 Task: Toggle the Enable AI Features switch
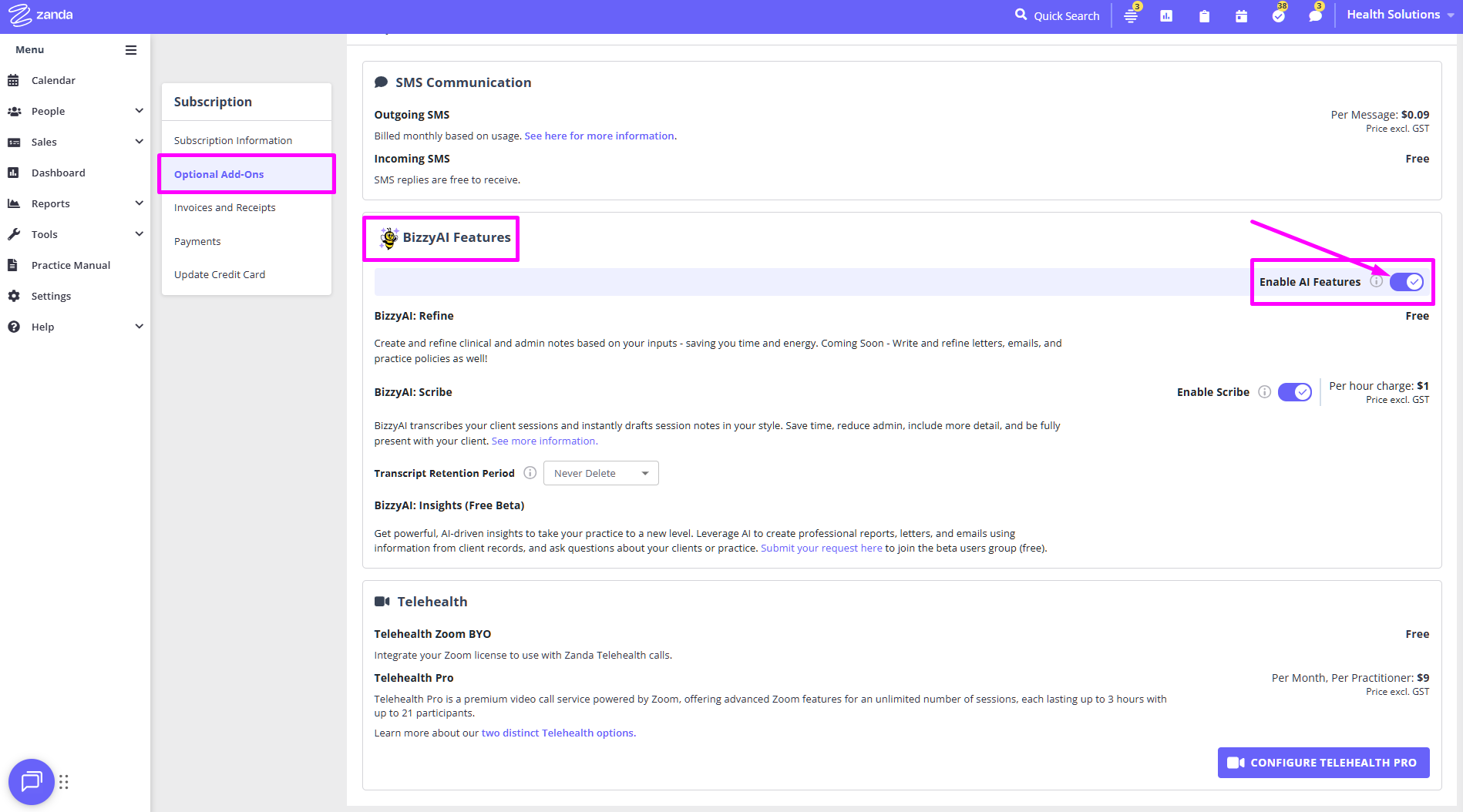point(1406,282)
